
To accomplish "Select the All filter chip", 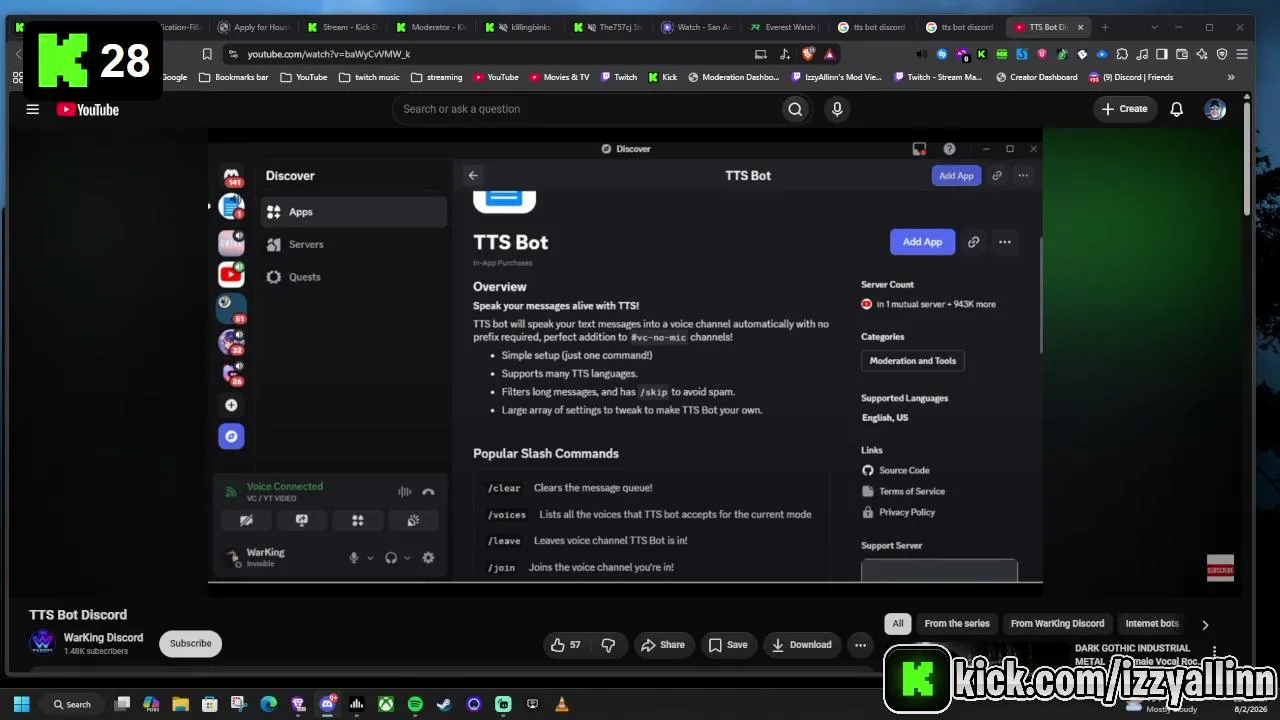I will tap(898, 623).
